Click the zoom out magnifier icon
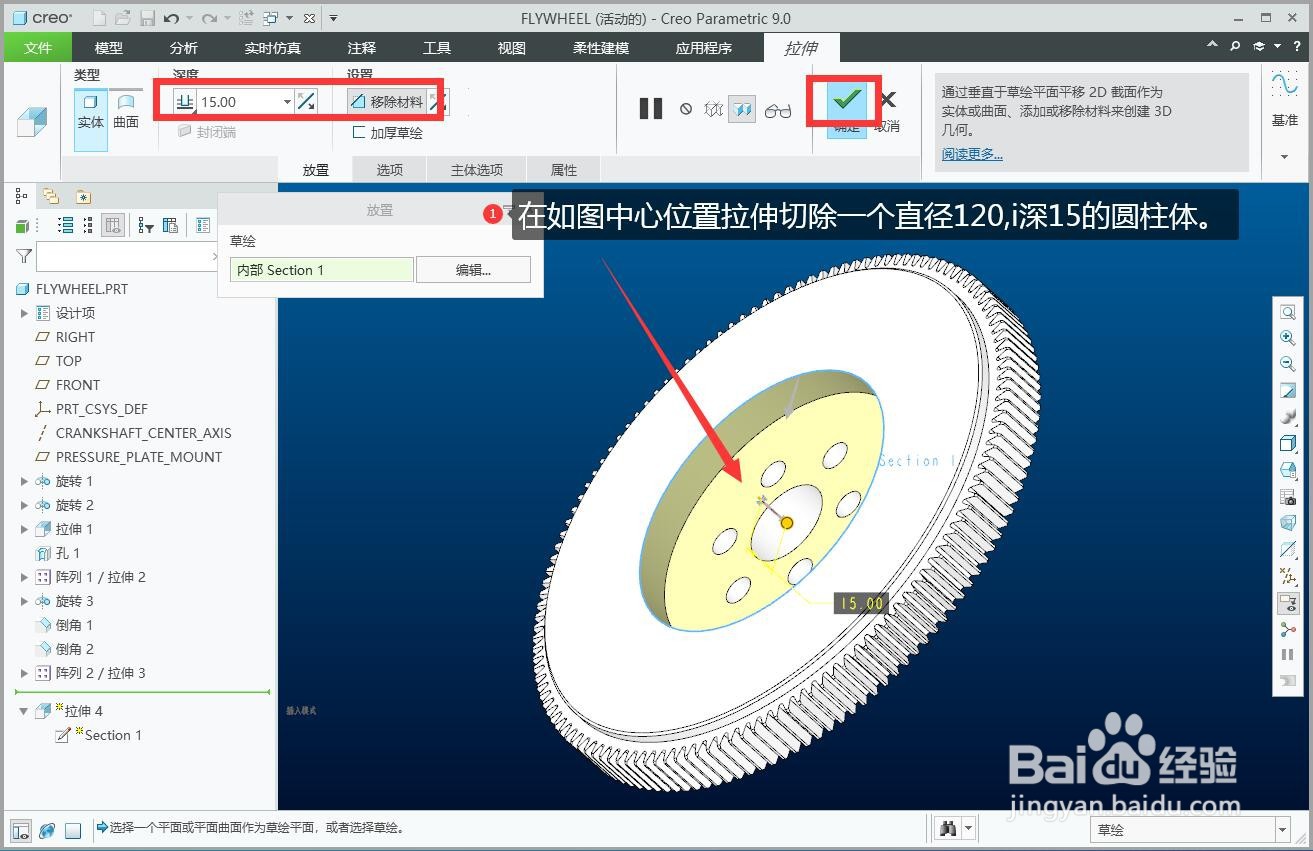1313x851 pixels. [1288, 364]
